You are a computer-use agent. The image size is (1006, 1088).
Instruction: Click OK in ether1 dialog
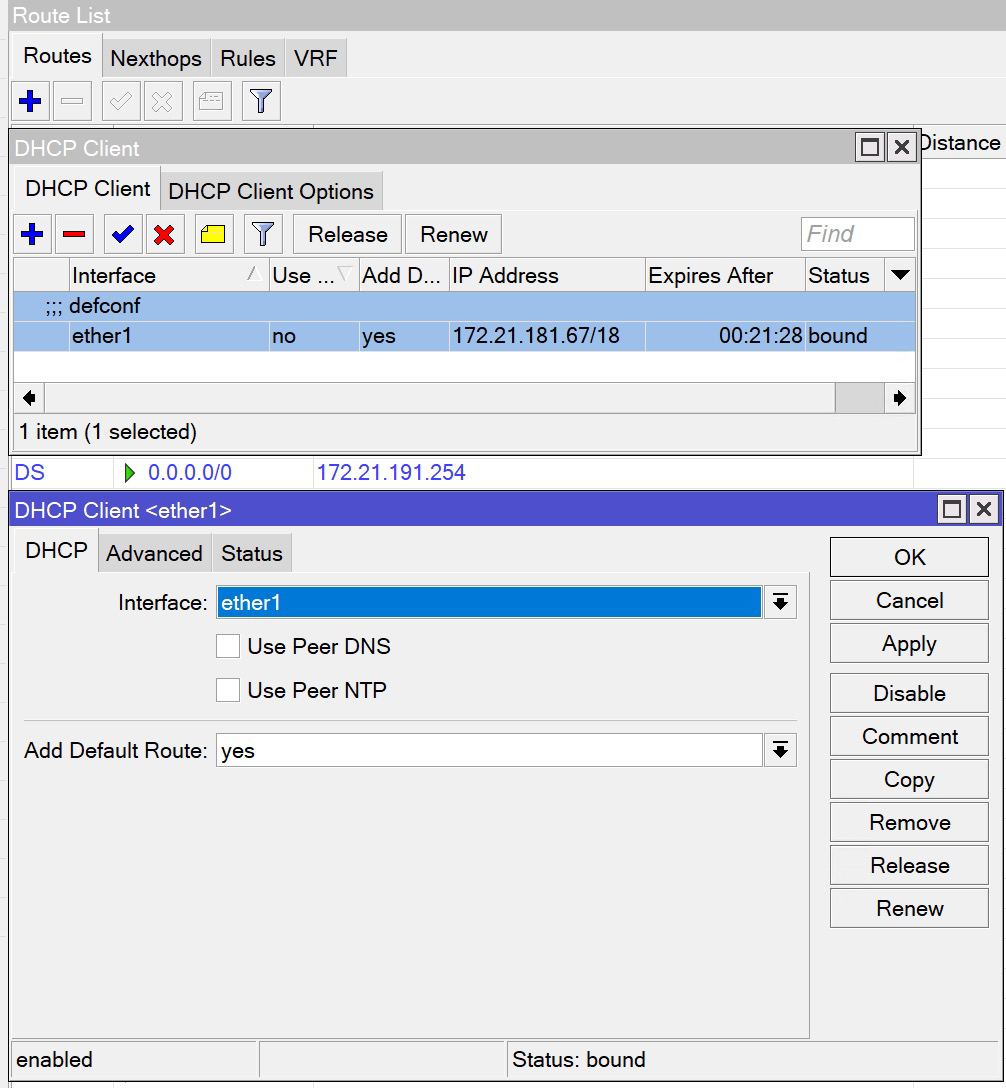tap(909, 557)
